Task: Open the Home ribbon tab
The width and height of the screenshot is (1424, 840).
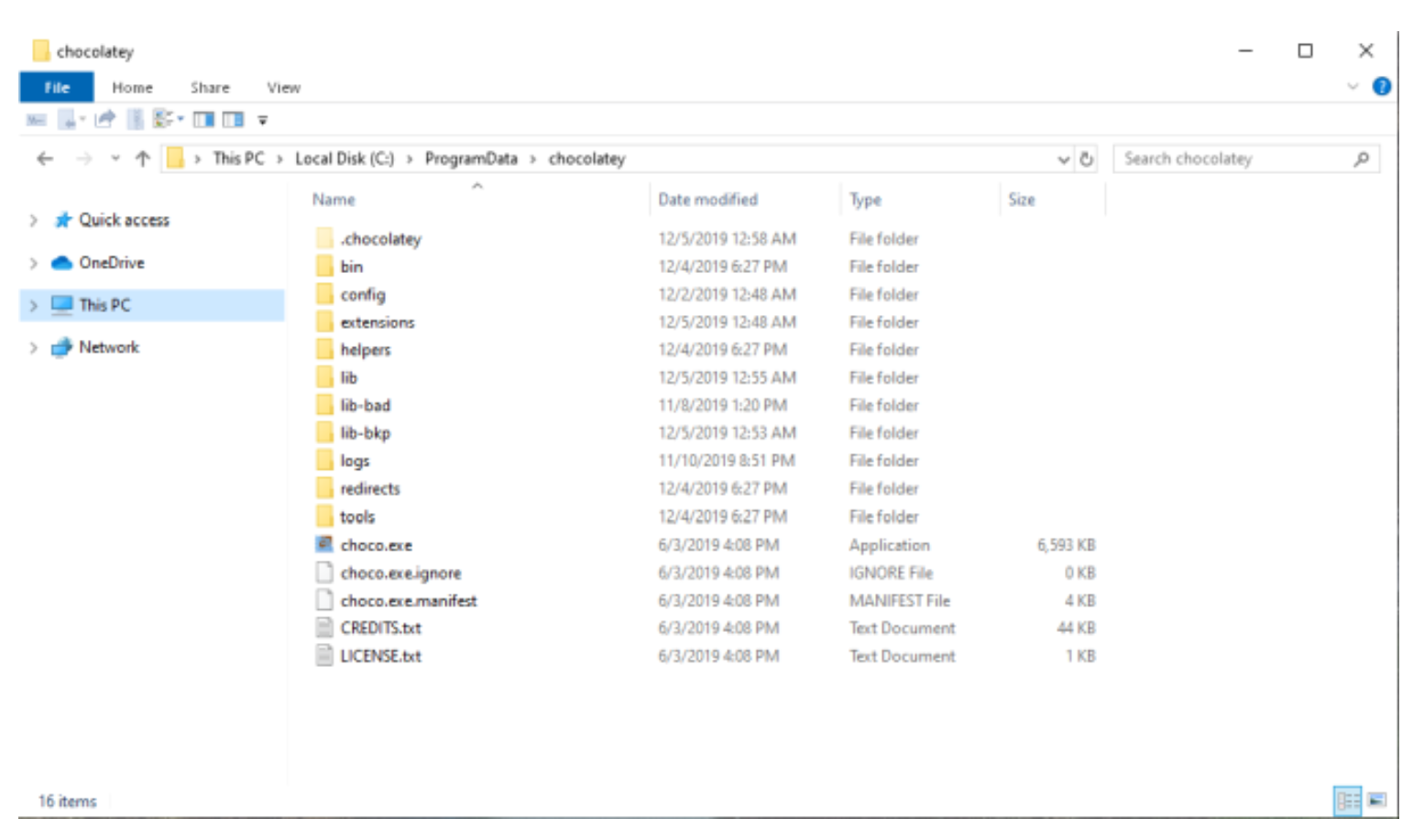Action: click(x=132, y=88)
